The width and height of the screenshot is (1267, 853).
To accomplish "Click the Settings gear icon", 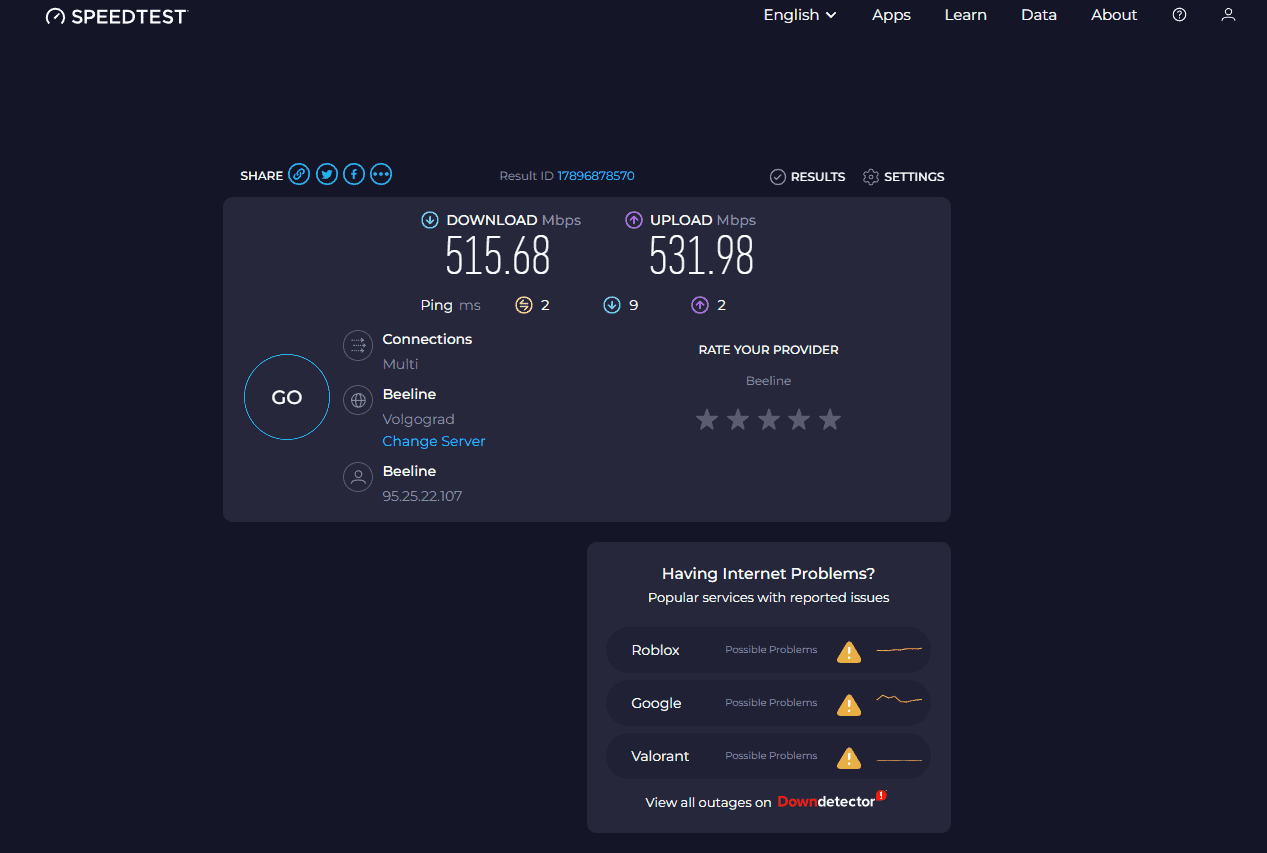I will tap(871, 177).
